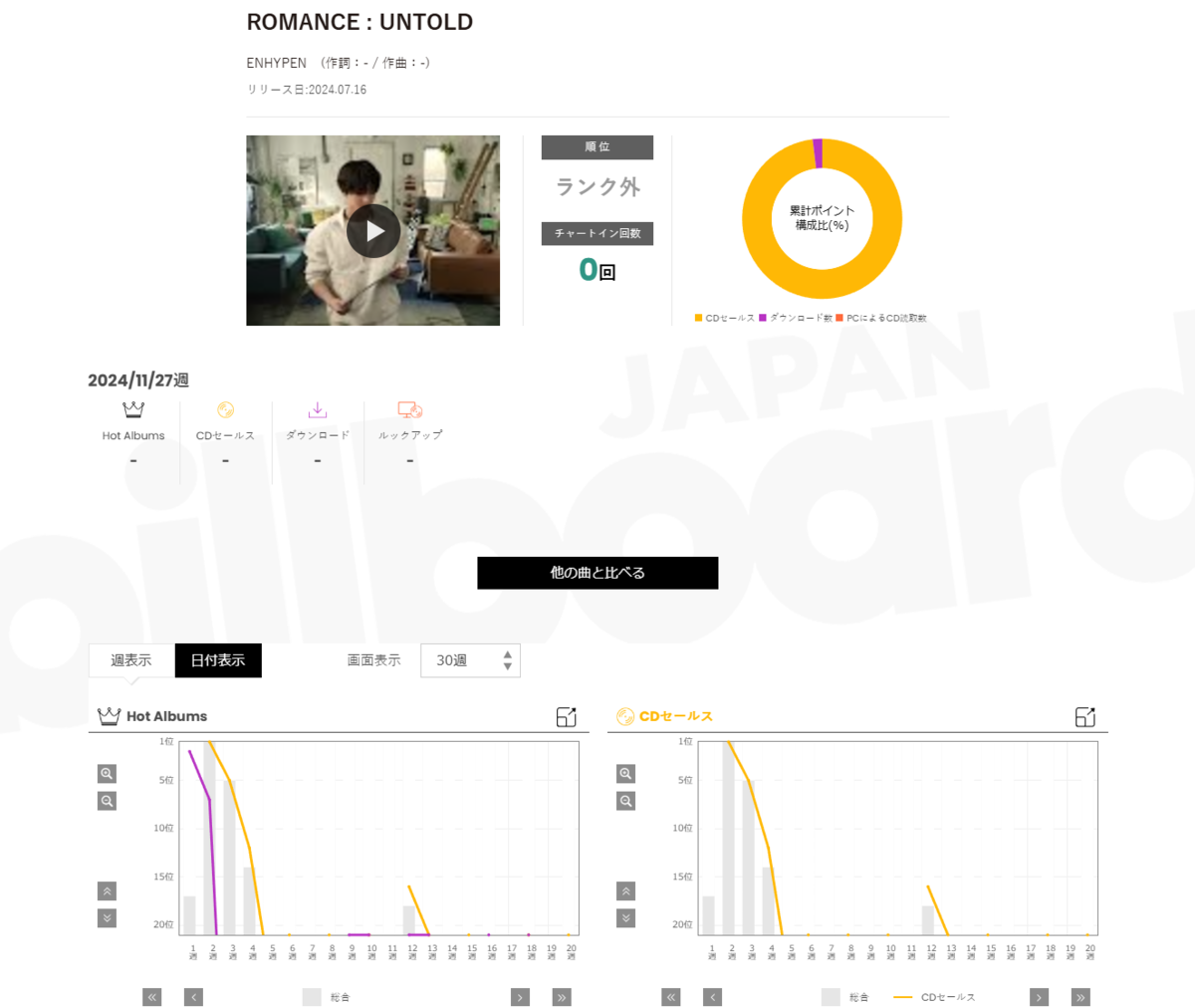Viewport: 1195px width, 1008px height.
Task: Click the 0回 chart-in count
Action: pyautogui.click(x=597, y=269)
